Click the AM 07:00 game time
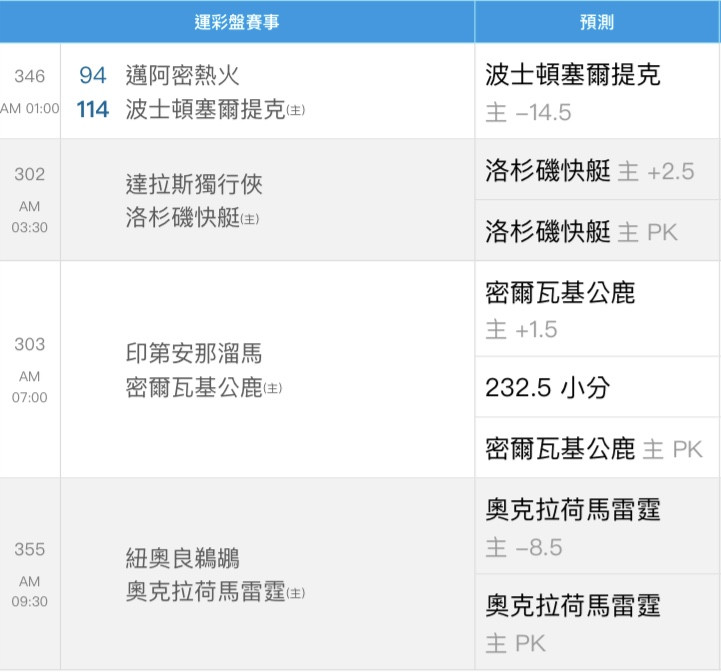The image size is (721, 672). 30,387
